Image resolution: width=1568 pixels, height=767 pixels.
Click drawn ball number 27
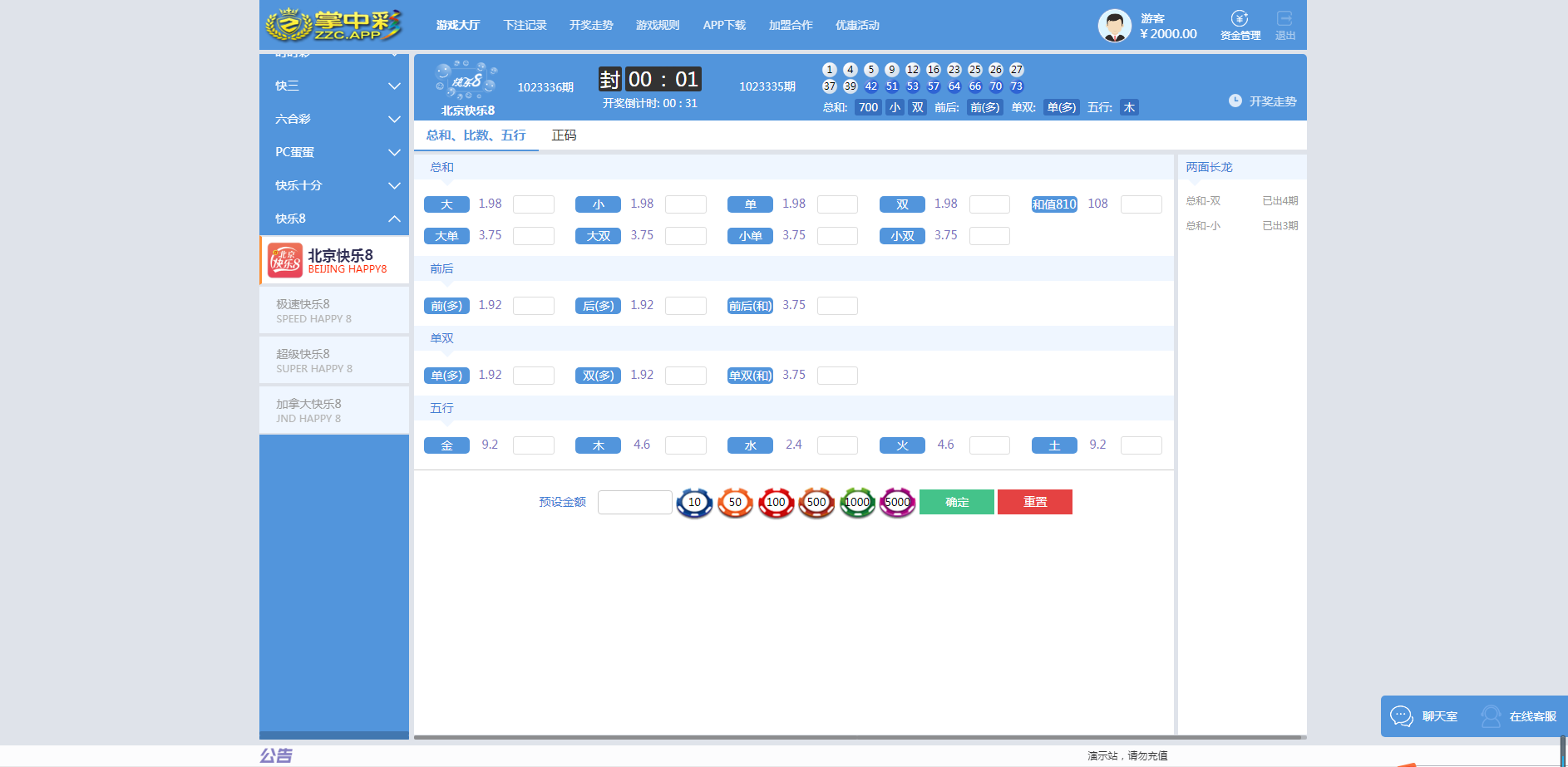point(1017,70)
